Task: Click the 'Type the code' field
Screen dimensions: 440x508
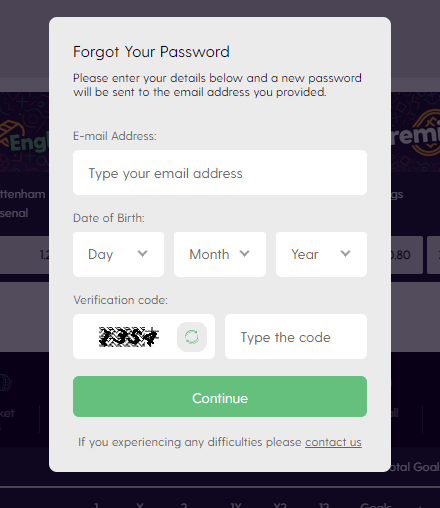Action: pyautogui.click(x=296, y=337)
